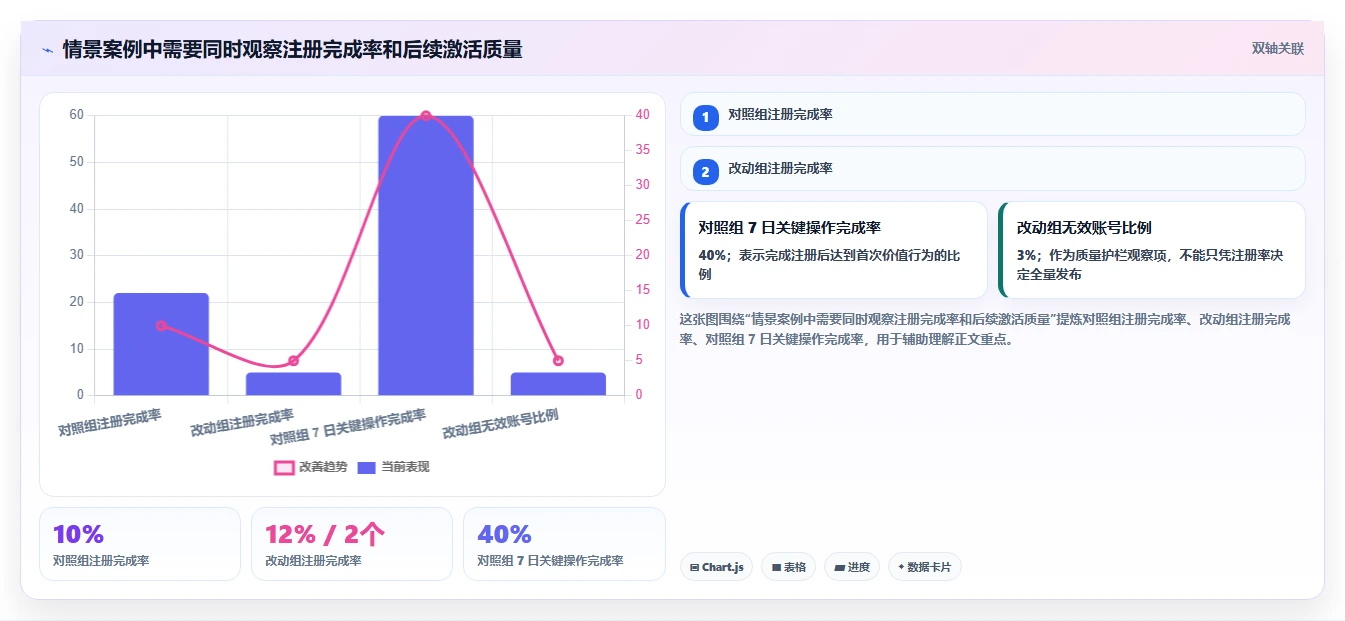
Task: Click the trend icon beside the header title
Action: point(47,50)
